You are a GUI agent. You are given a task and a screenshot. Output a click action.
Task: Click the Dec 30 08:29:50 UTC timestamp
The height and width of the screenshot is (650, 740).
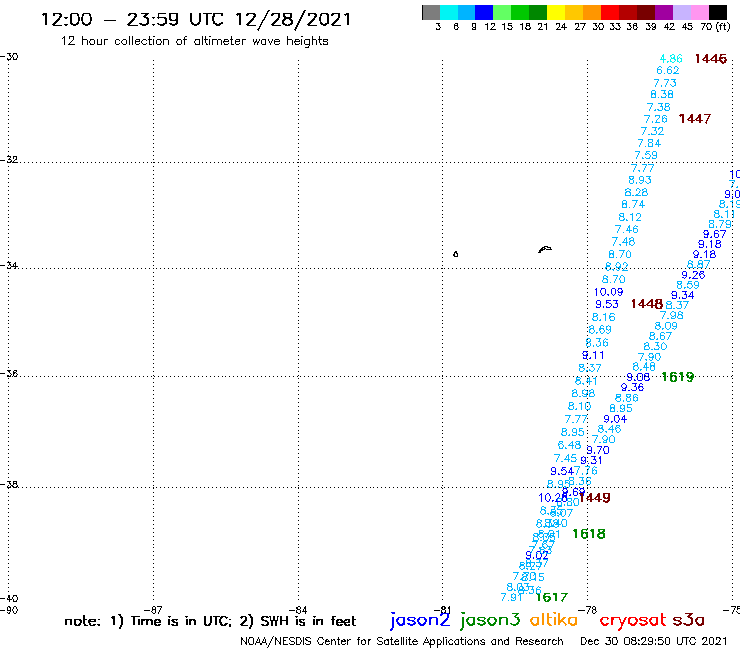point(654,641)
